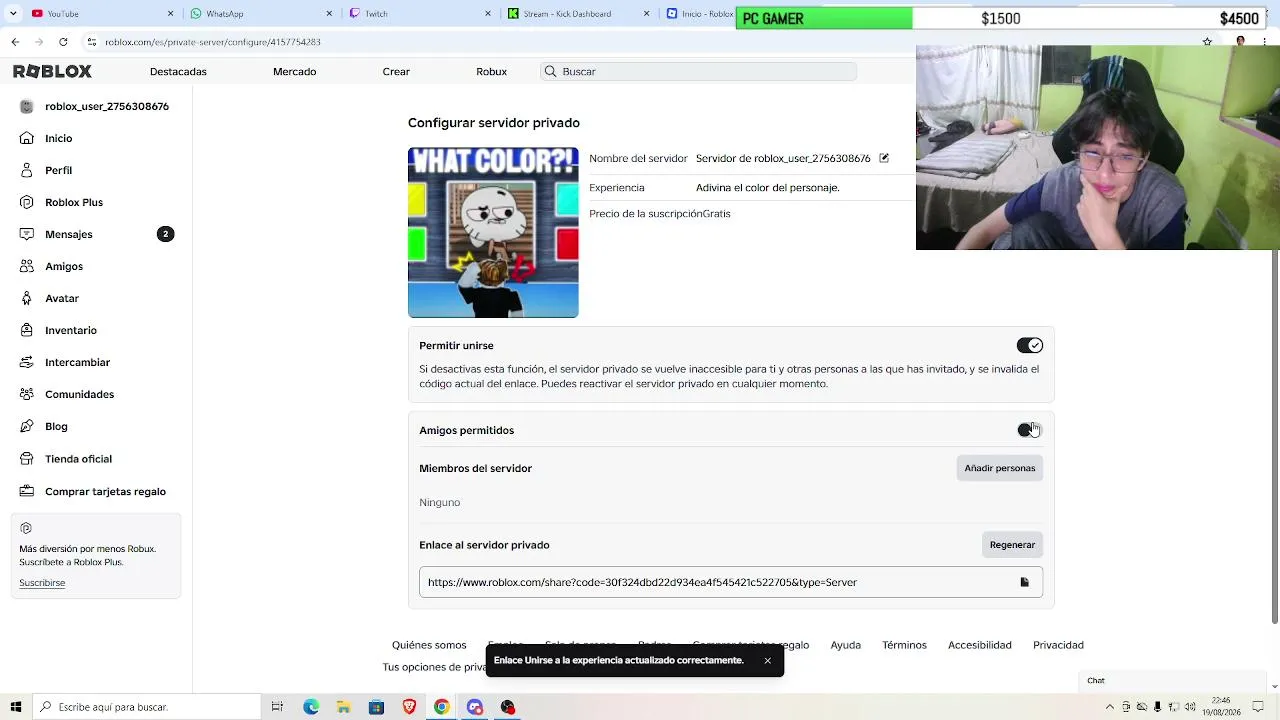The image size is (1280, 720).
Task: Click the Roblox search field
Action: coord(699,72)
